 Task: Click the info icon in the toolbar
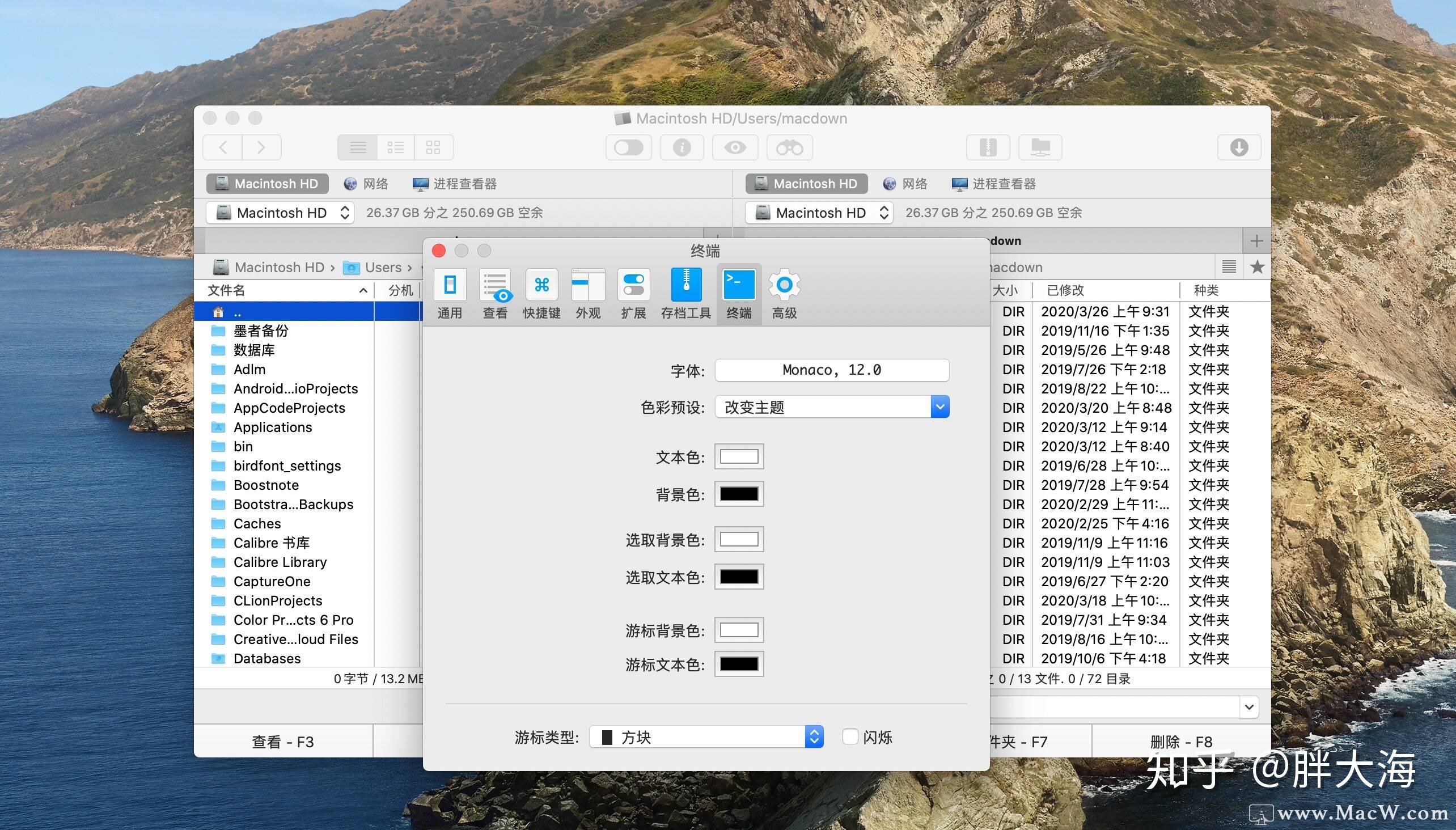682,147
